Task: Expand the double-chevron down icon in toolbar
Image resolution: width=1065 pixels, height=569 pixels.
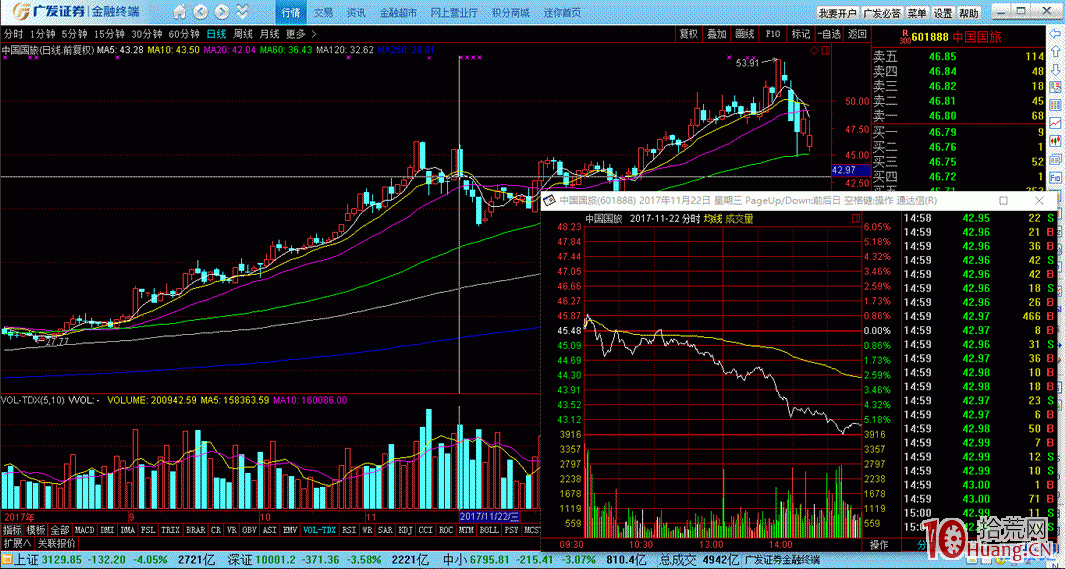Action: [x=243, y=13]
